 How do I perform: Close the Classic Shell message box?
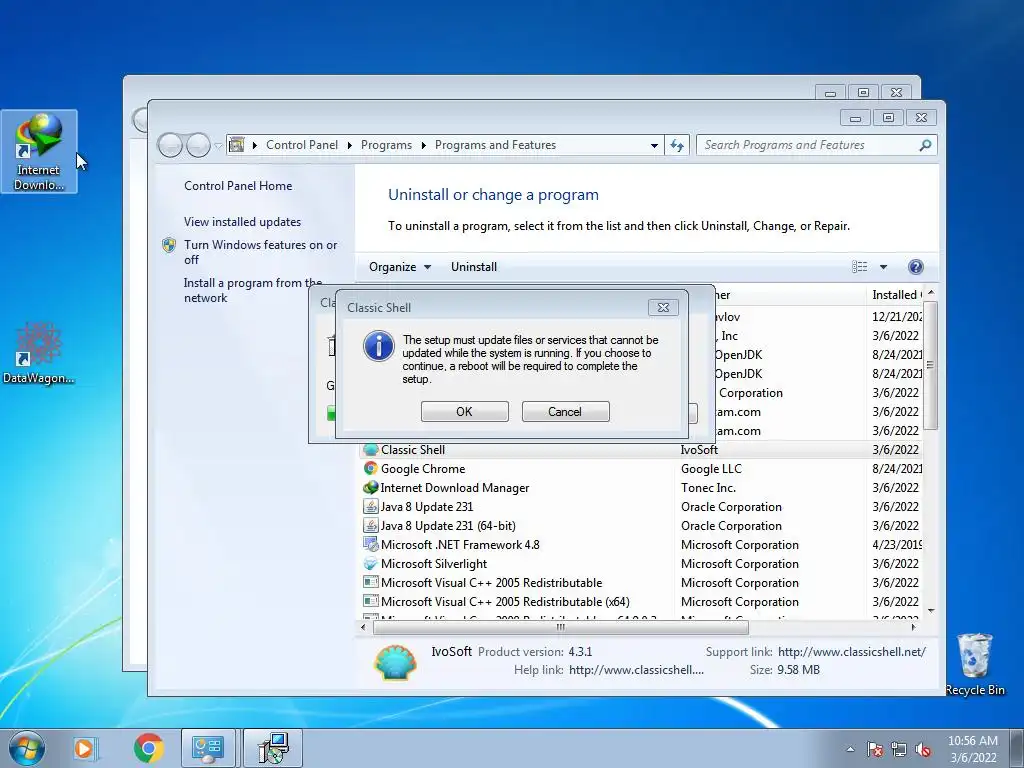(x=663, y=308)
